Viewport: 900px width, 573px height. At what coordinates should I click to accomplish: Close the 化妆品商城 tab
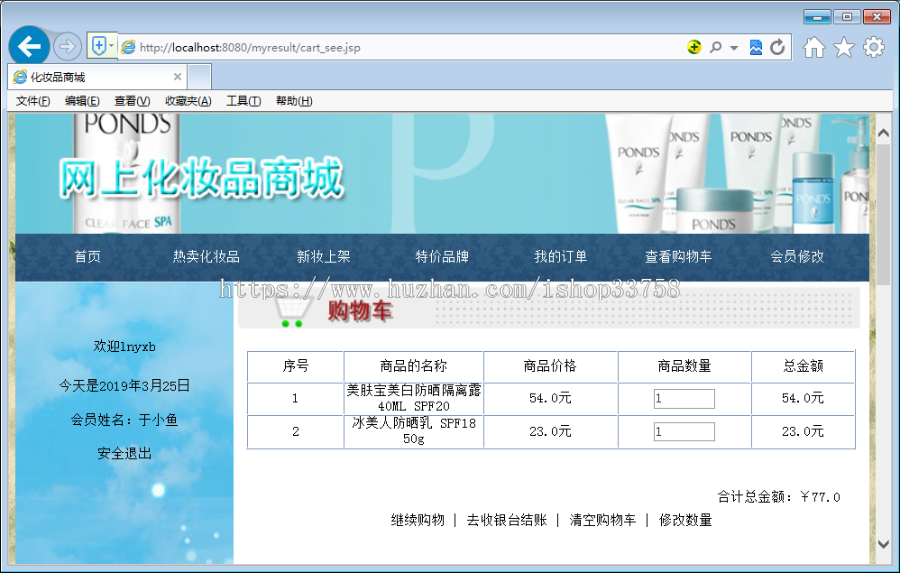tap(177, 77)
